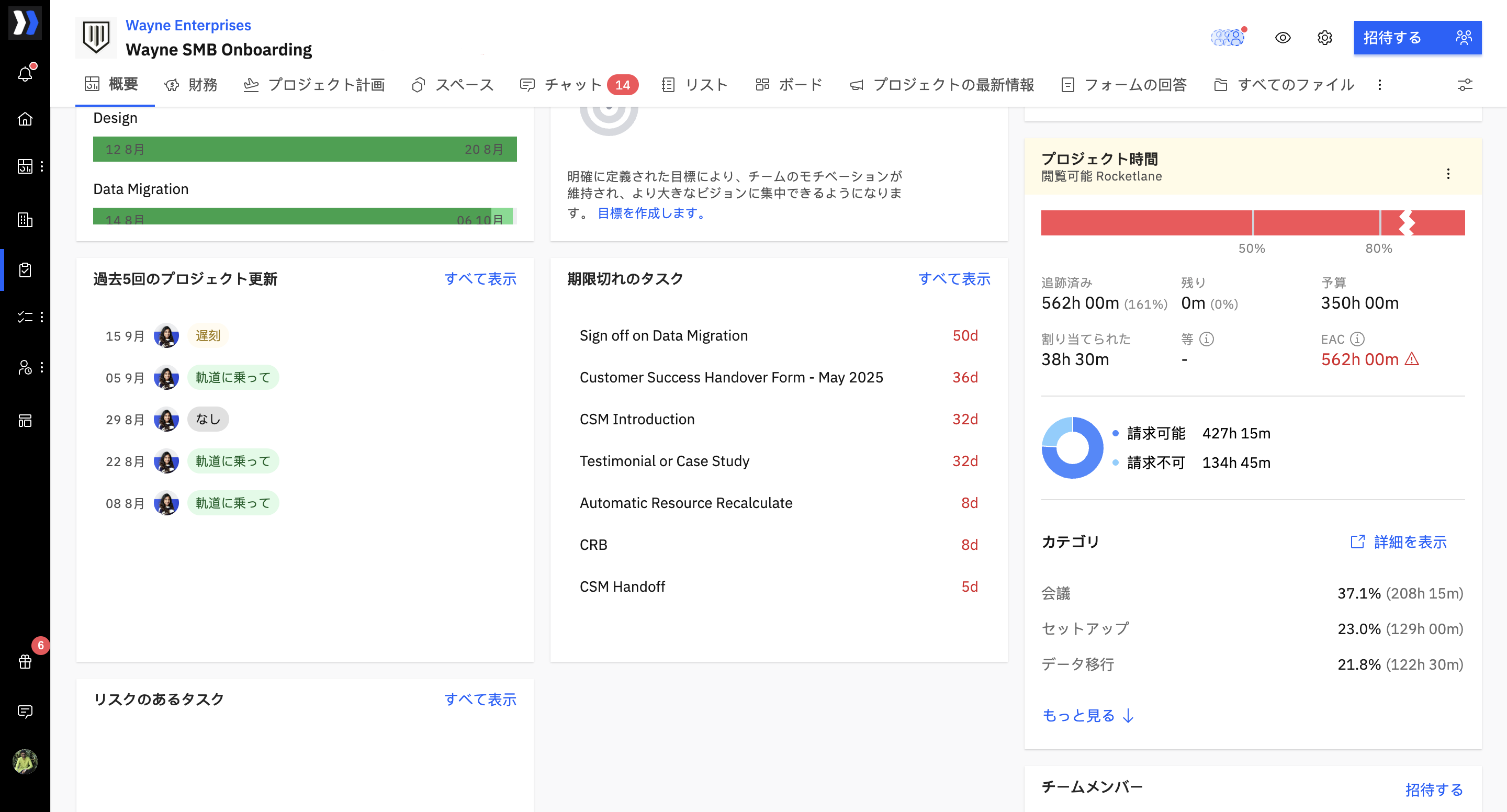Open Sign off on Data Migration task
The image size is (1507, 812).
pos(663,335)
